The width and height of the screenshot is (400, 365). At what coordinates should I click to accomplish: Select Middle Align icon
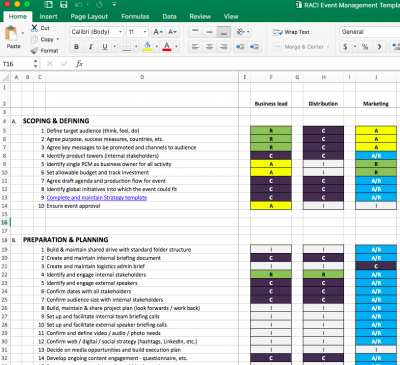pos(209,32)
